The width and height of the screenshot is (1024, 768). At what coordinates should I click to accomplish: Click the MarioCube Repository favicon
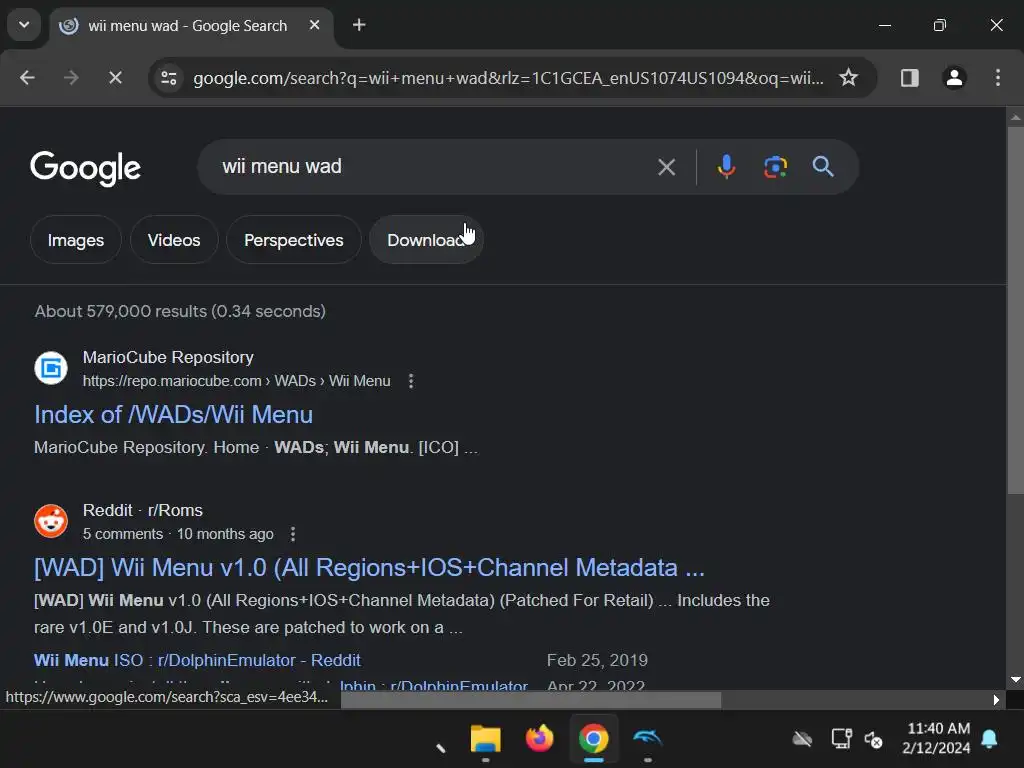coord(51,368)
